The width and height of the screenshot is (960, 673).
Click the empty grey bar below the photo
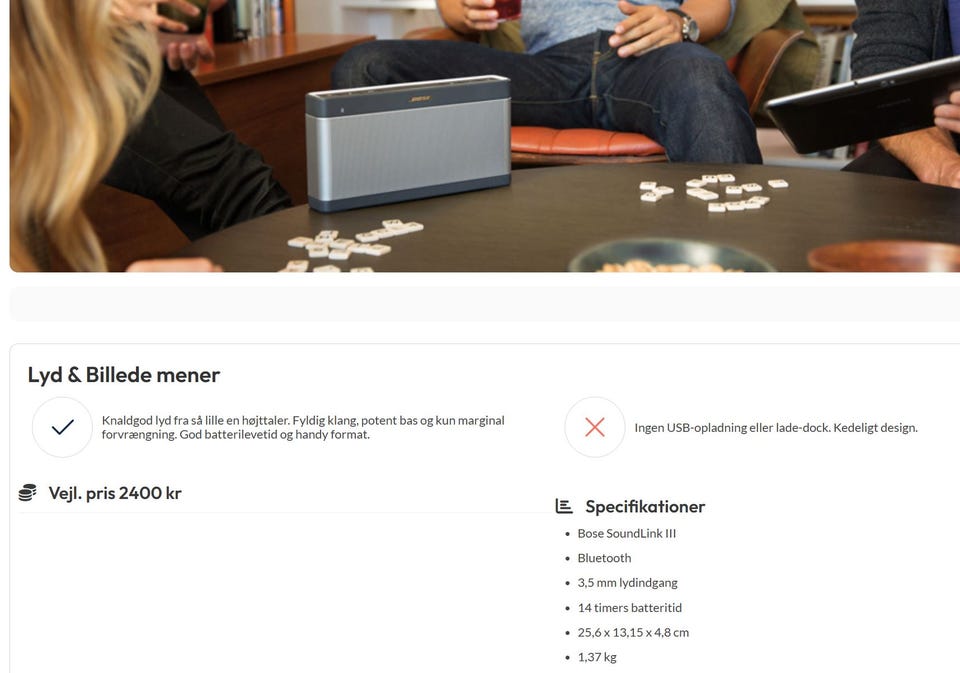[x=485, y=304]
